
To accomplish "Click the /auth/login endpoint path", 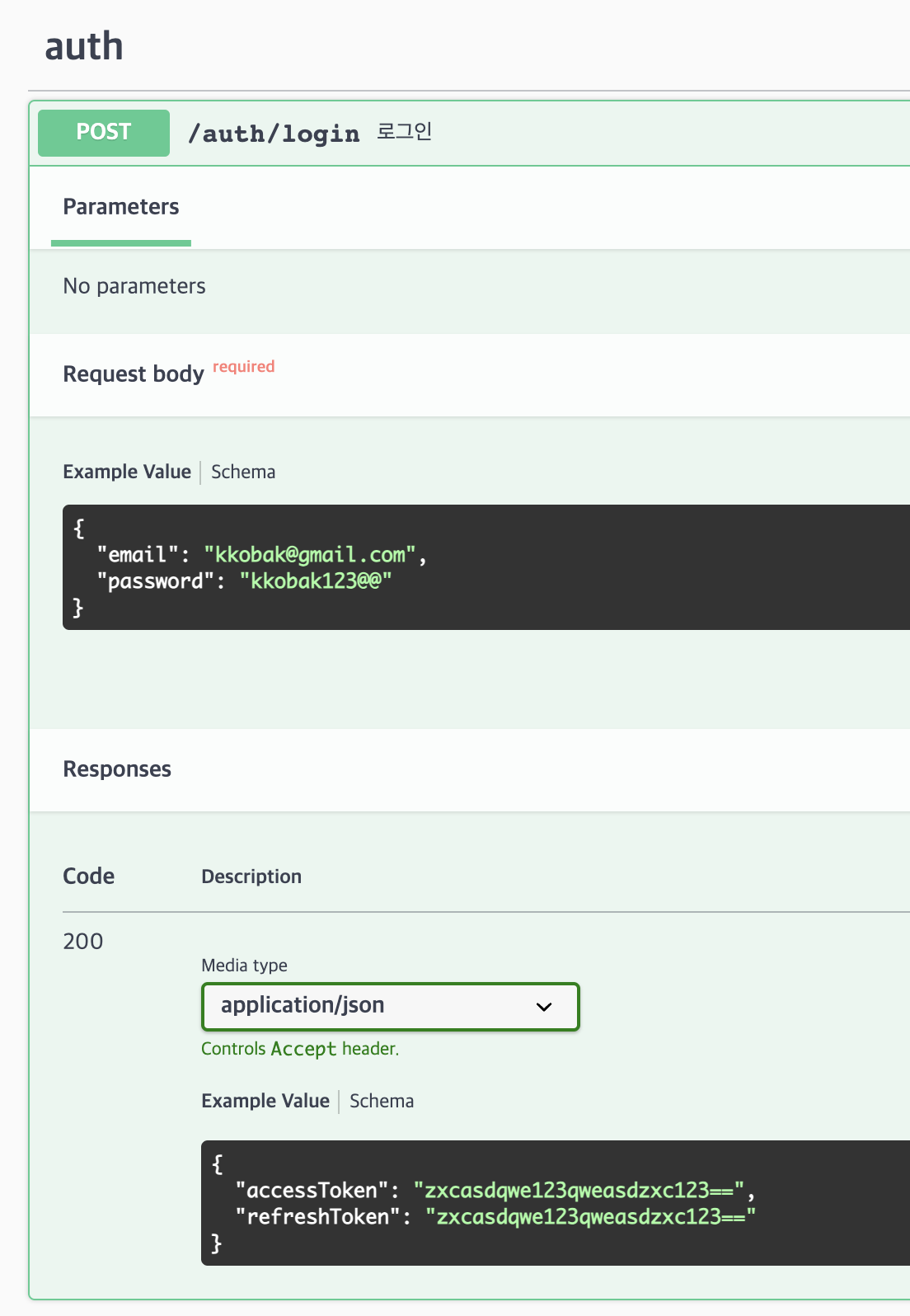I will [x=274, y=134].
